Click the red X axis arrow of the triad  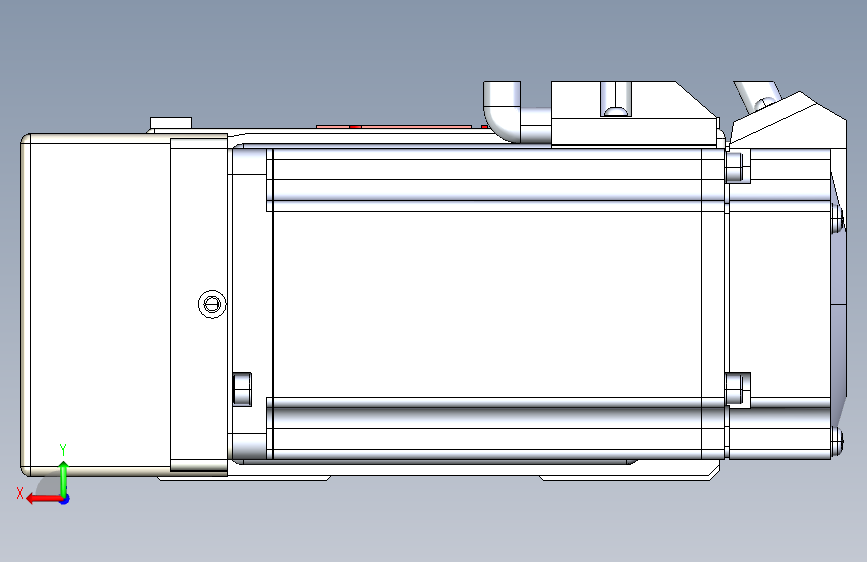[43, 499]
